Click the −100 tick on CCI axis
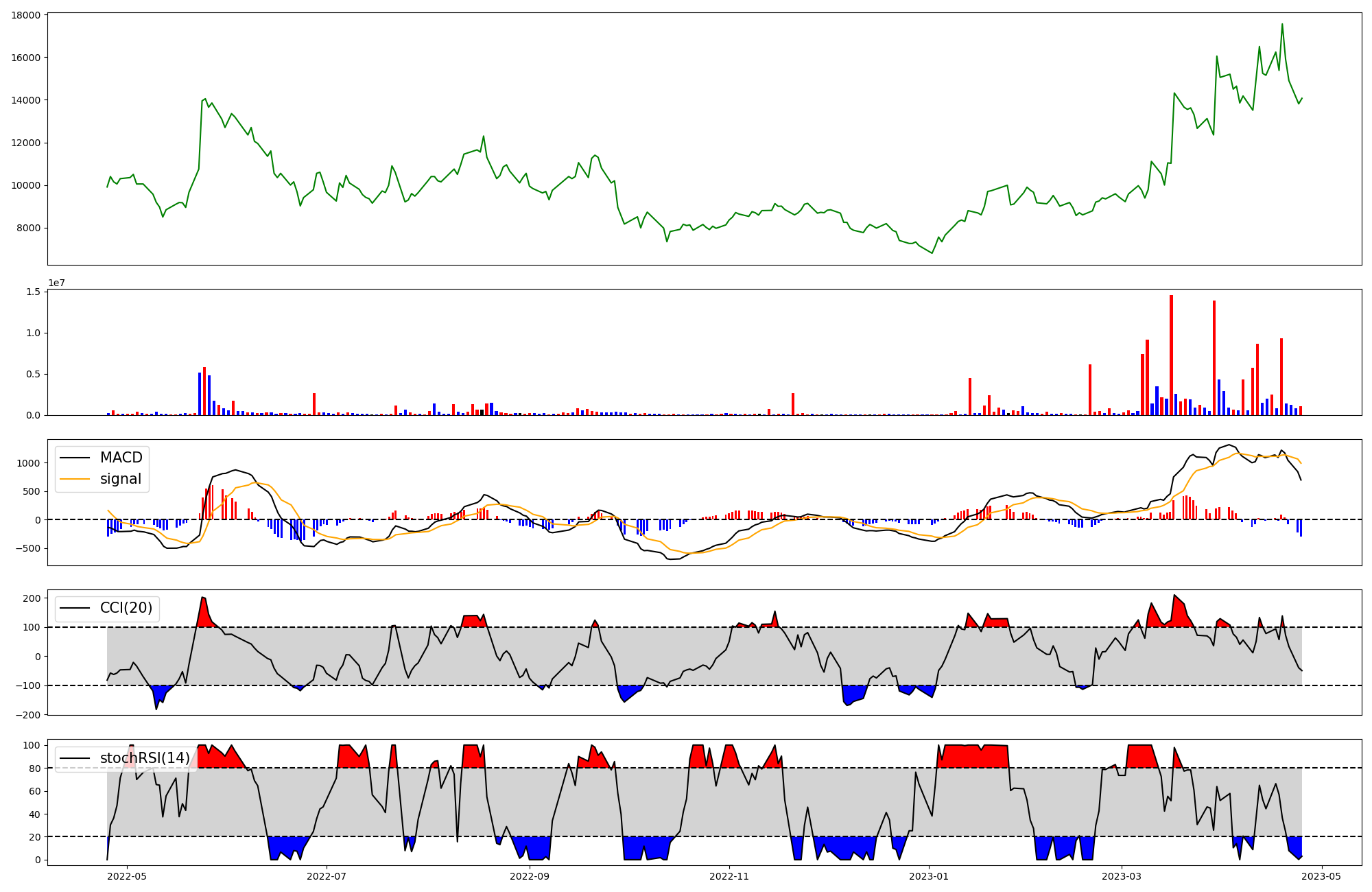Screen dimensions: 1372x892 (27, 685)
